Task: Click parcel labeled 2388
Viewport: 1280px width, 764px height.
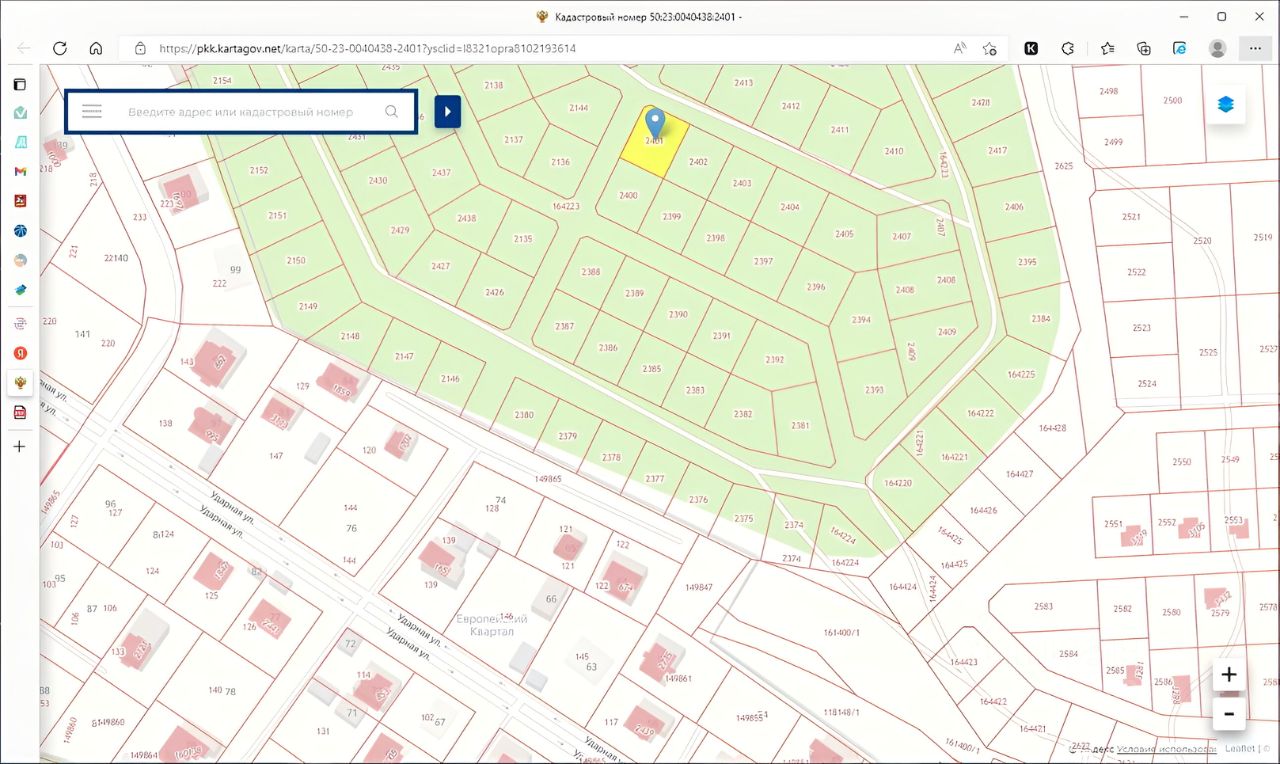Action: point(591,272)
